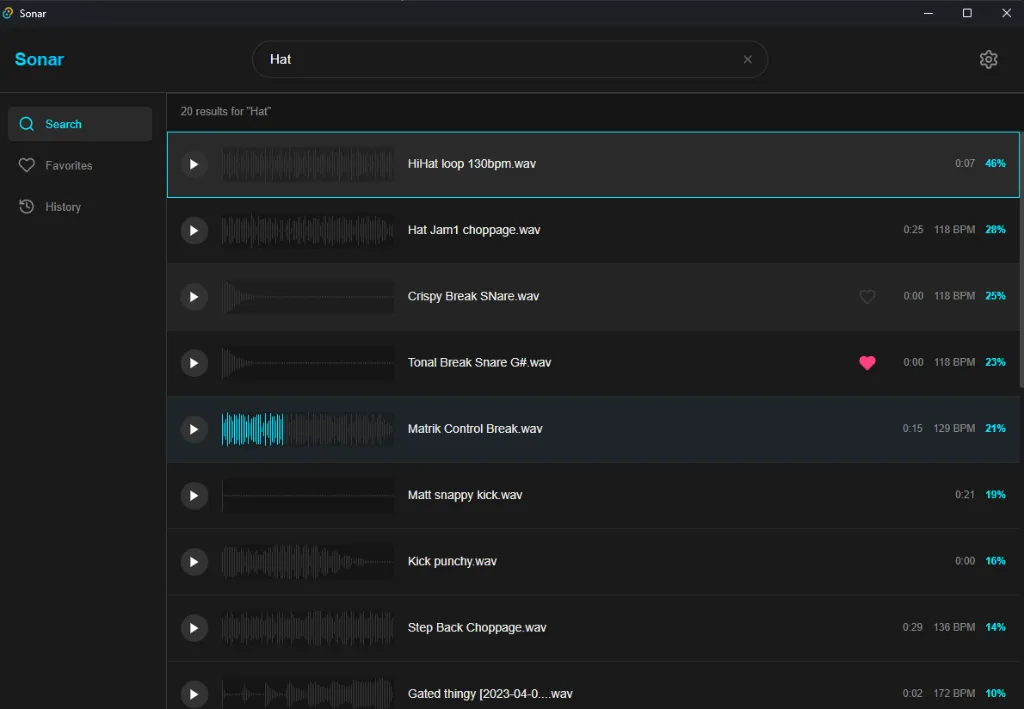Click inside the search input field

click(450, 59)
